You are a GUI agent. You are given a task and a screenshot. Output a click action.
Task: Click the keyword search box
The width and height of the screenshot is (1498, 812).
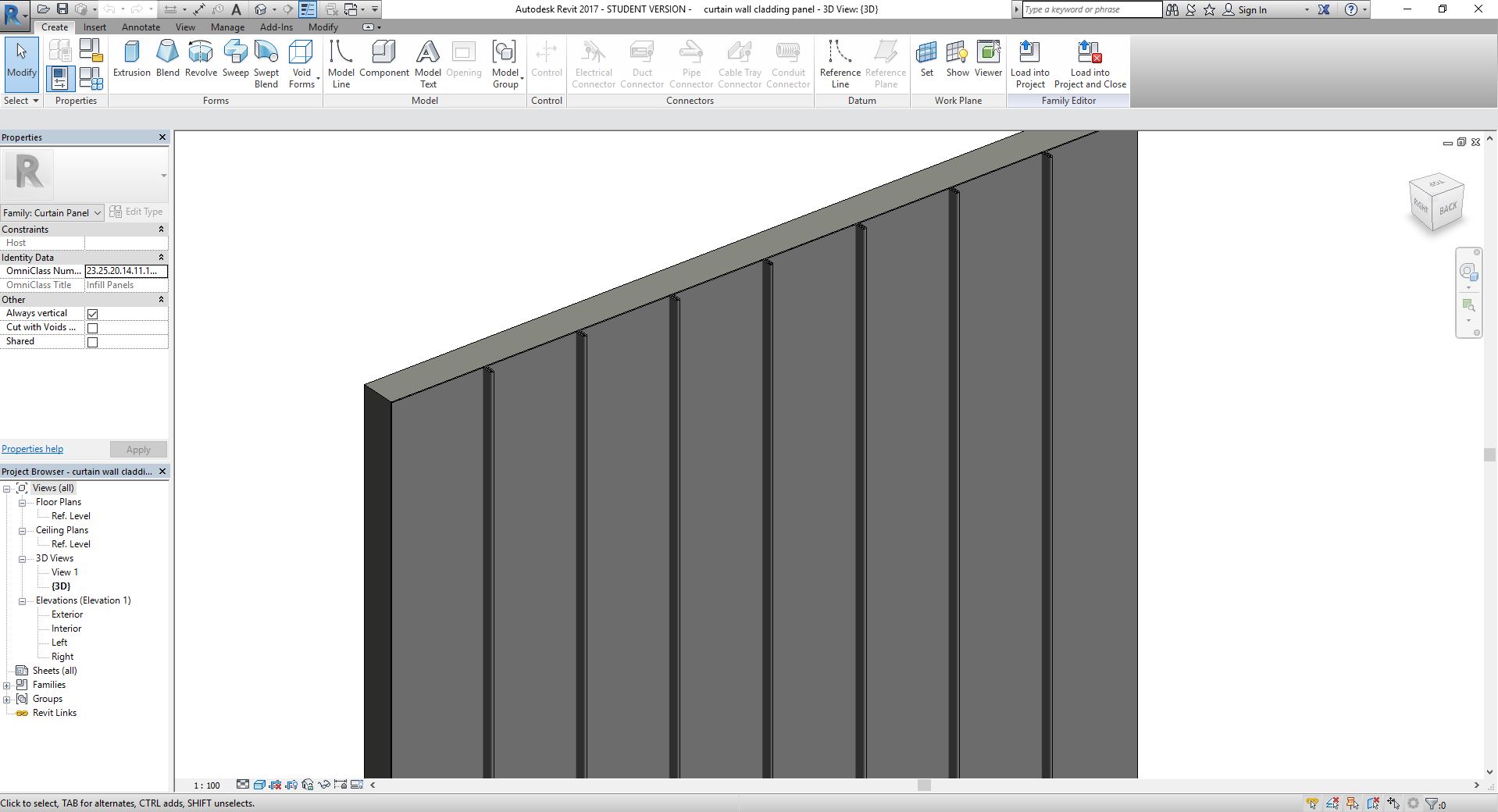click(1092, 9)
